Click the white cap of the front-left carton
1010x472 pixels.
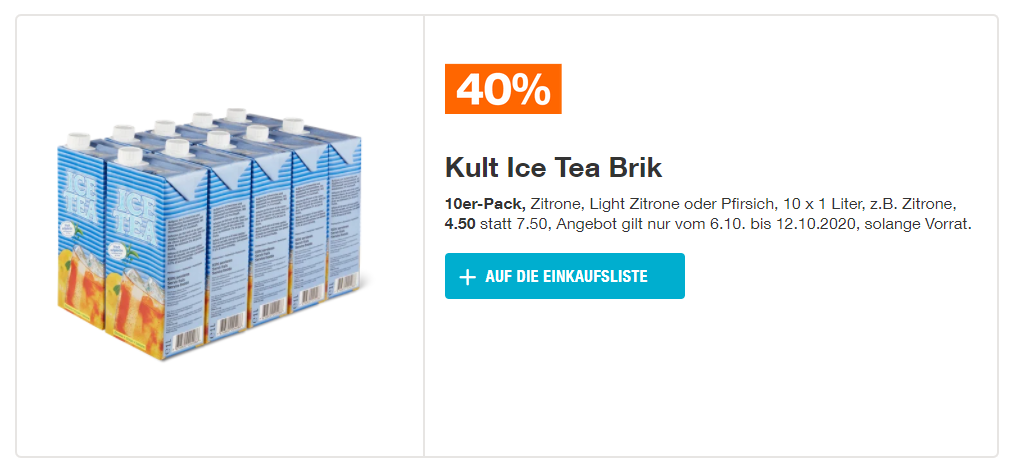tap(80, 141)
